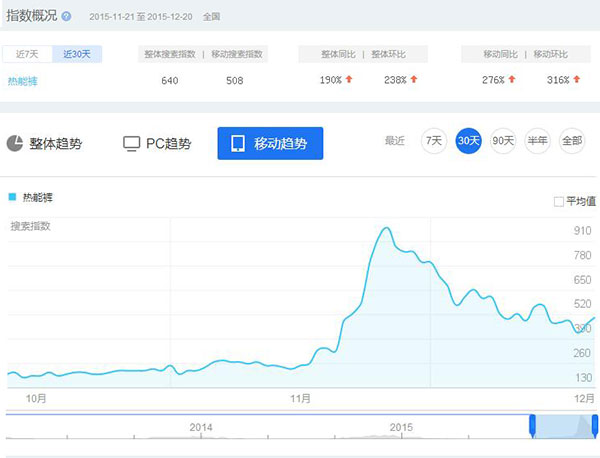
Task: Click the pie chart icon for 整体趋势
Action: coord(15,143)
